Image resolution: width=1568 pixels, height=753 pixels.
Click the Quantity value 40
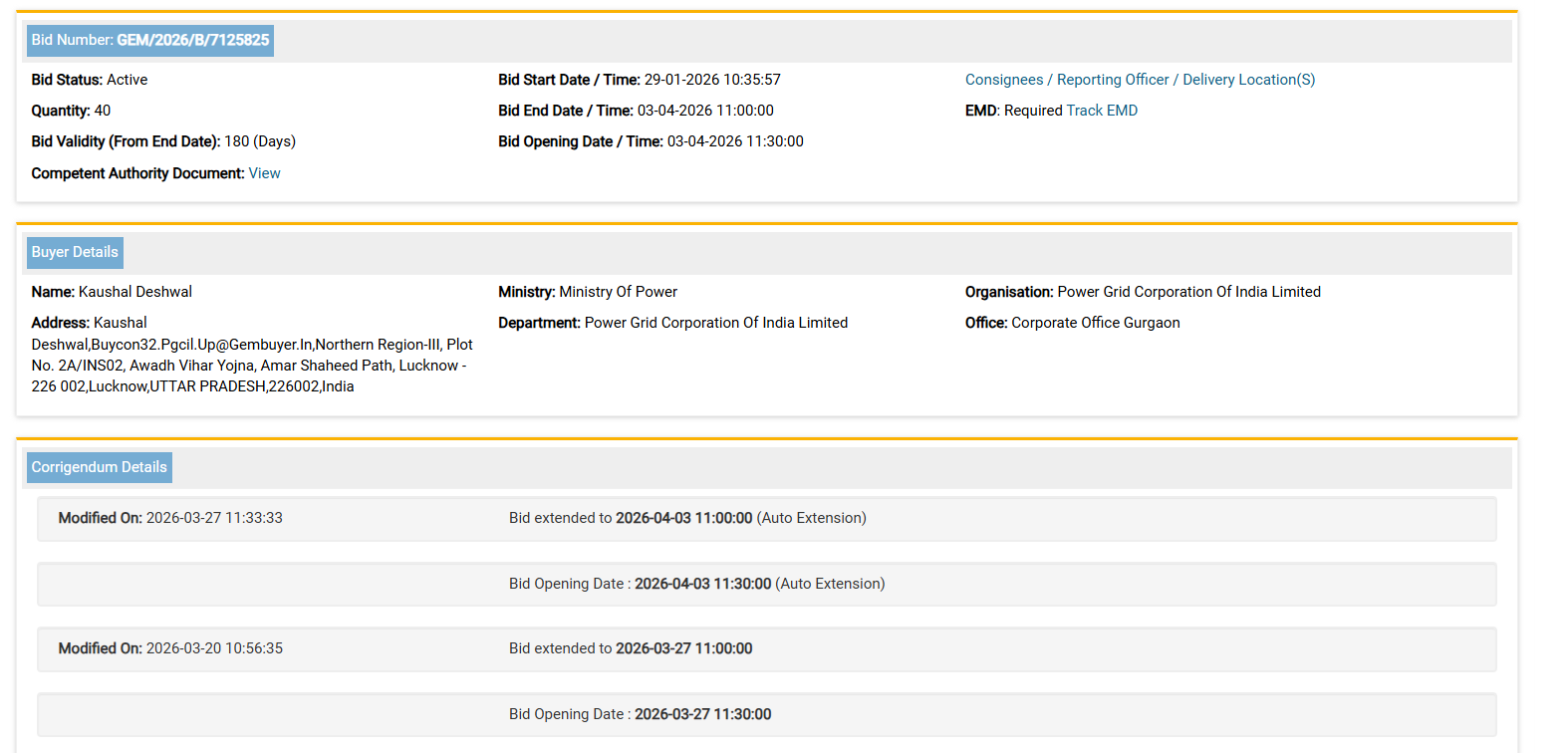102,111
